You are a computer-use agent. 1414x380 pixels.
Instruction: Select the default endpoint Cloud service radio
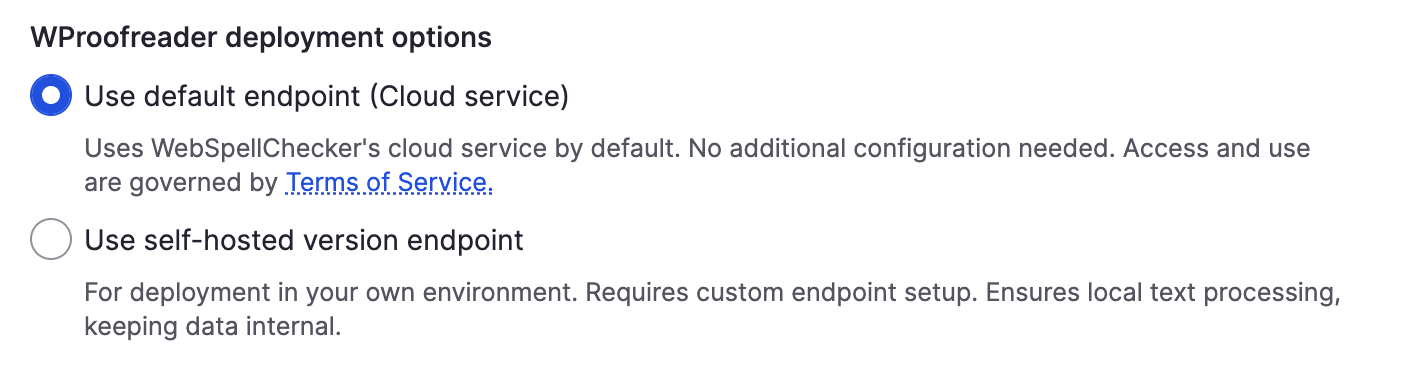51,96
